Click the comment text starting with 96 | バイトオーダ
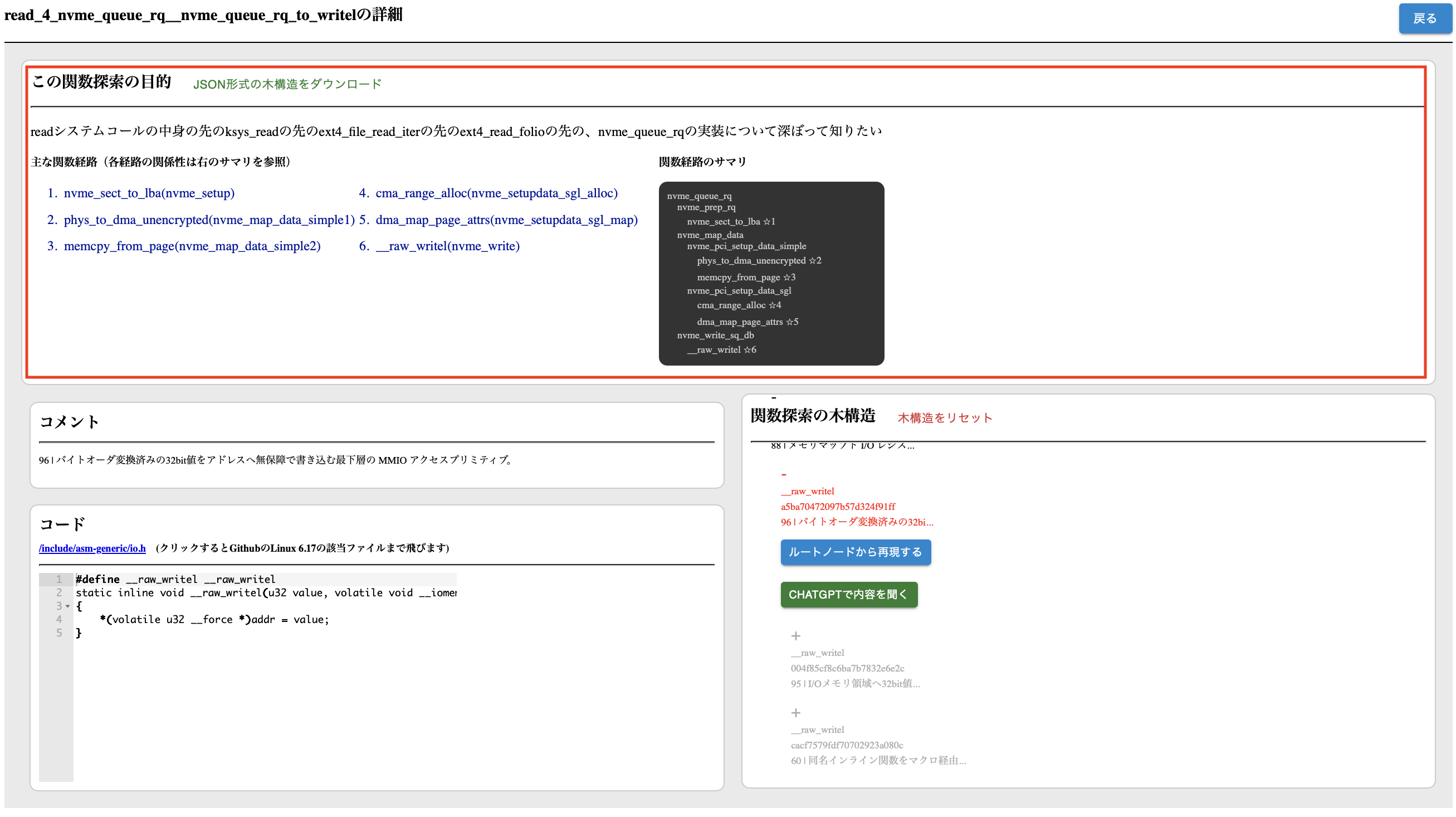1456x817 pixels. click(276, 460)
